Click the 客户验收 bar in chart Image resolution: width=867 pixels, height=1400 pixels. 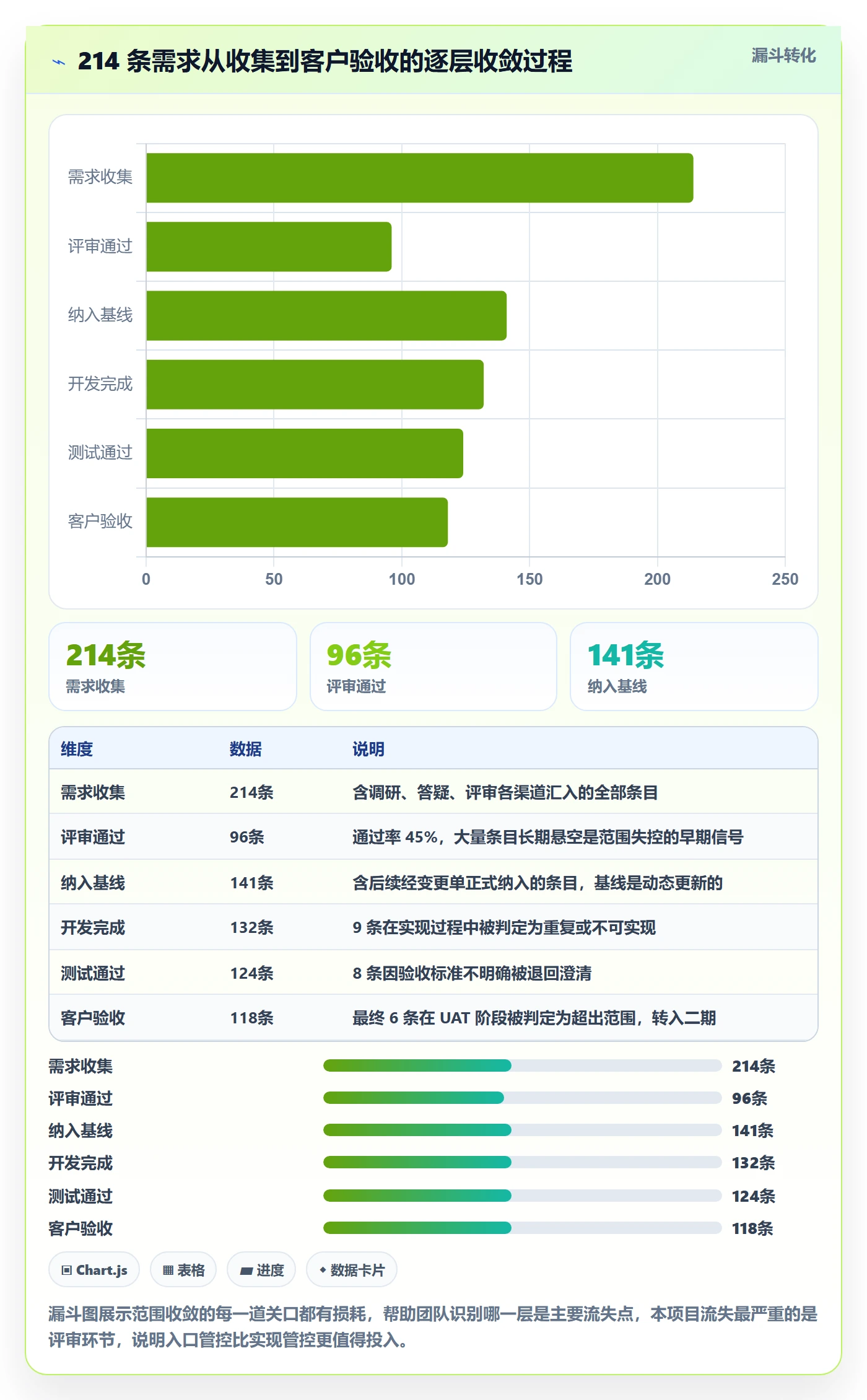[297, 522]
